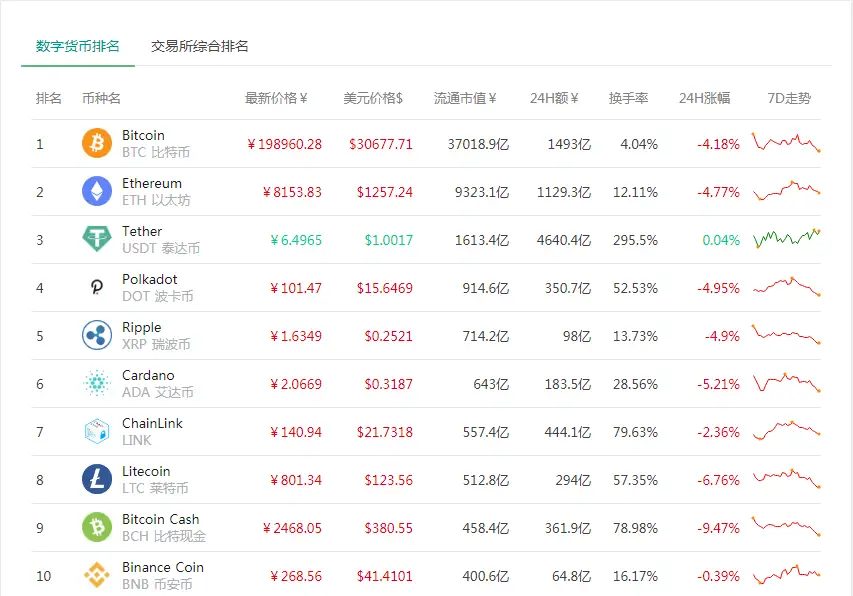View Bitcoin 7D trend sparkline chart
The height and width of the screenshot is (596, 853).
[786, 143]
